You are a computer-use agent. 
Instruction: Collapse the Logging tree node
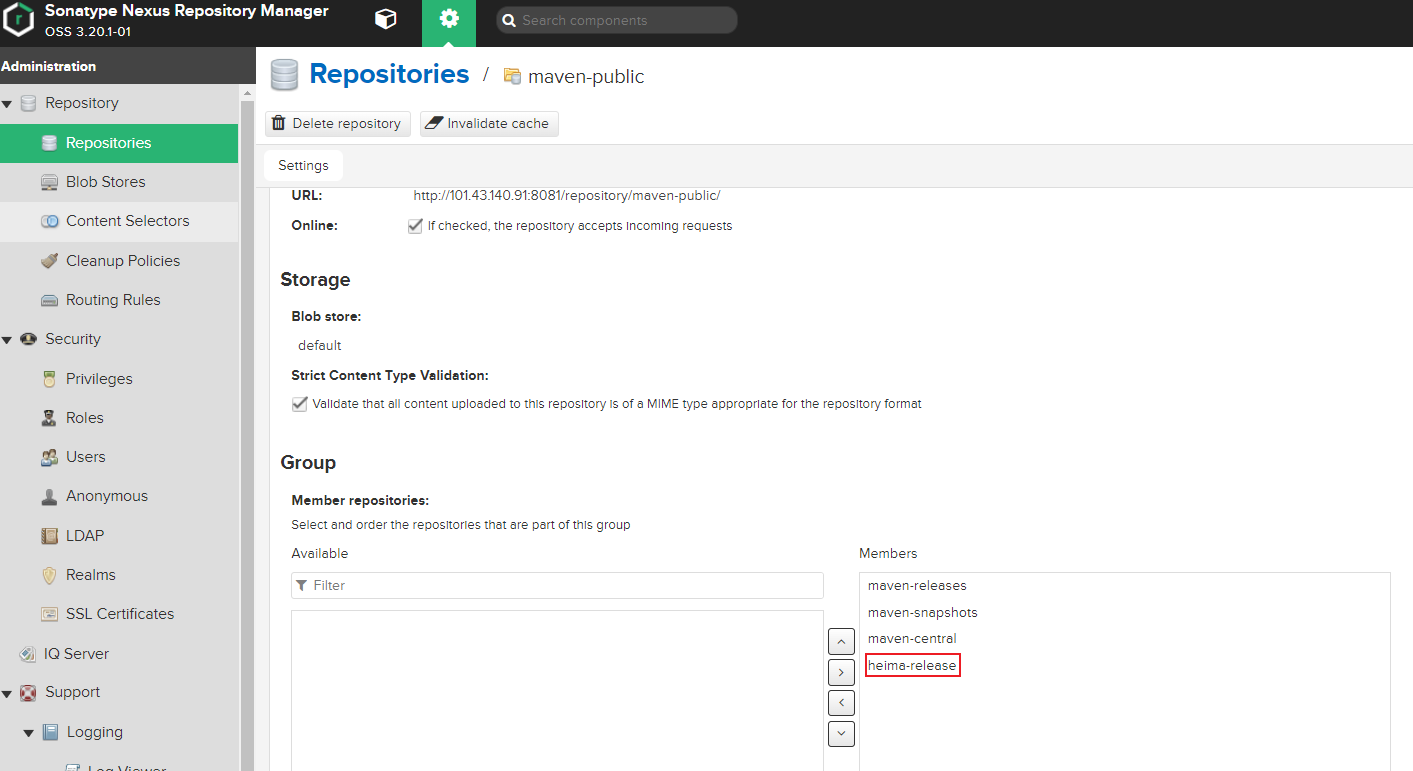click(x=28, y=732)
